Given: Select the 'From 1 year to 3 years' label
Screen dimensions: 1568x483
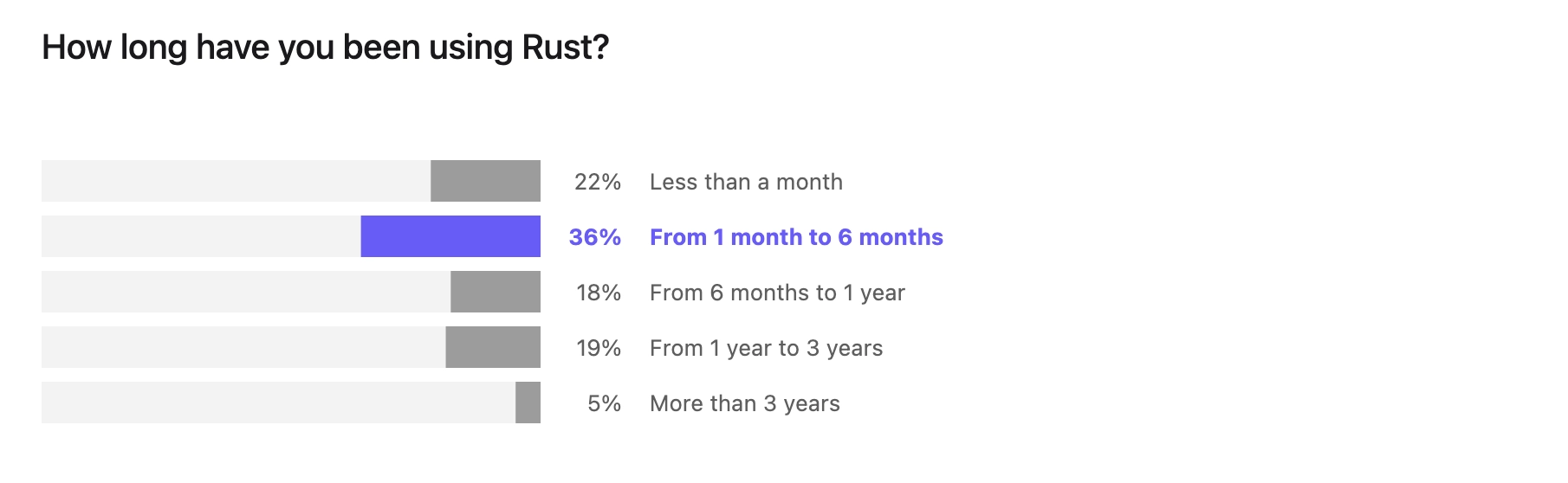Looking at the screenshot, I should 766,348.
